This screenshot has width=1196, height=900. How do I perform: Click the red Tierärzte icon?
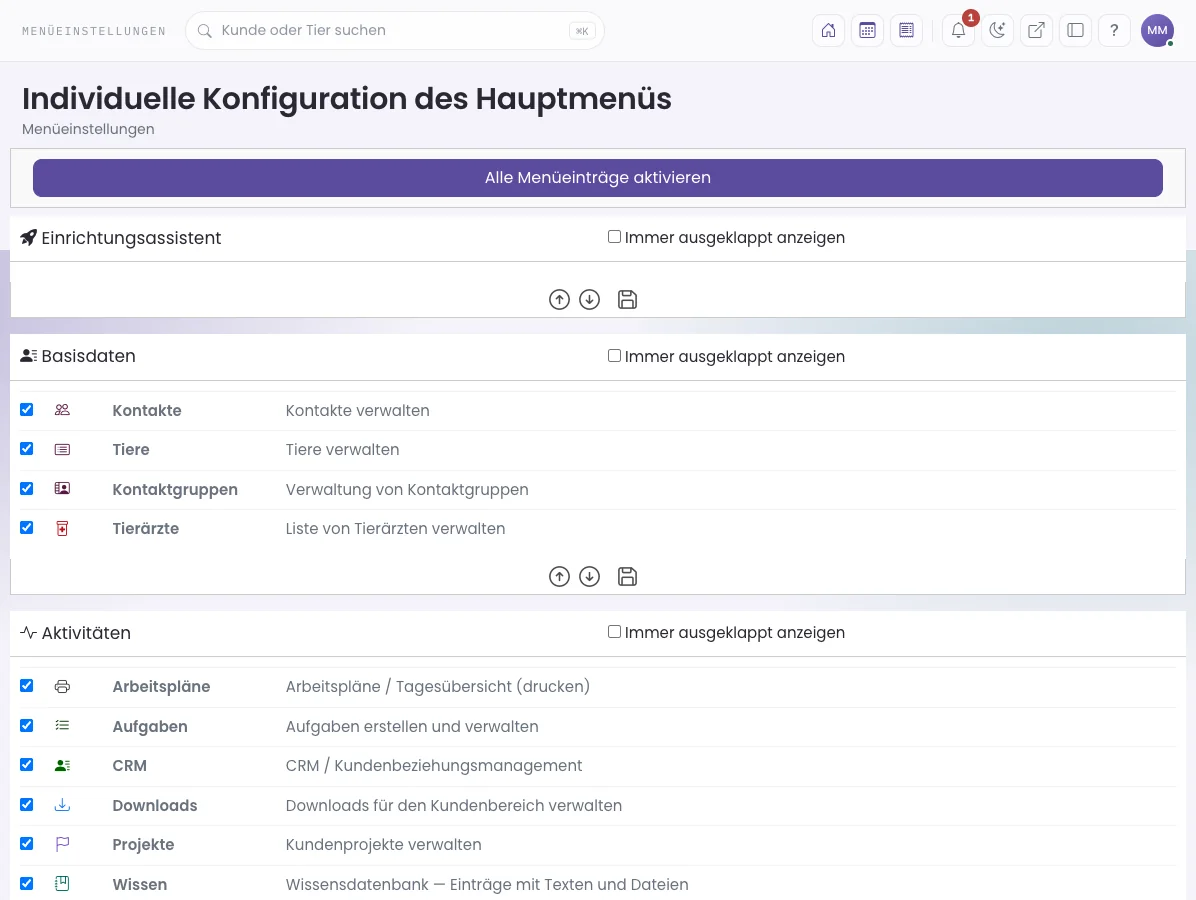pyautogui.click(x=63, y=529)
